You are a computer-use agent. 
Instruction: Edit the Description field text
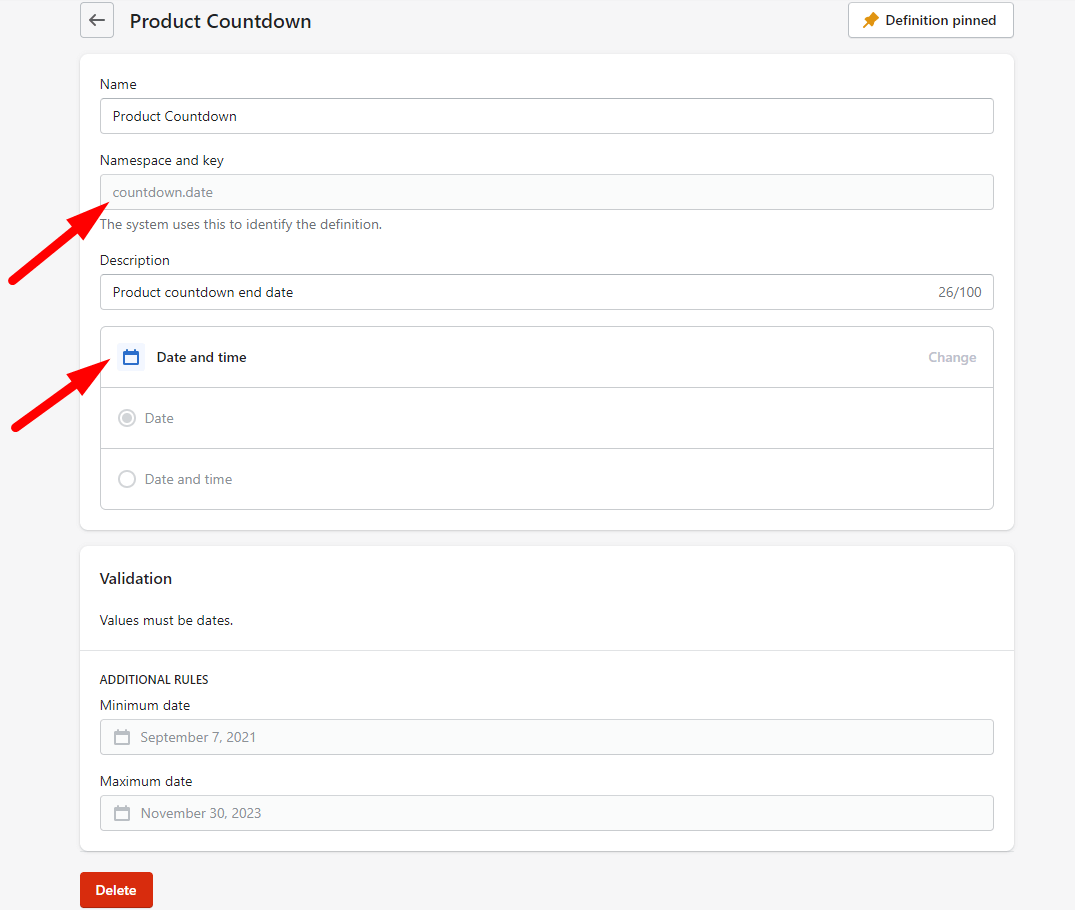546,292
